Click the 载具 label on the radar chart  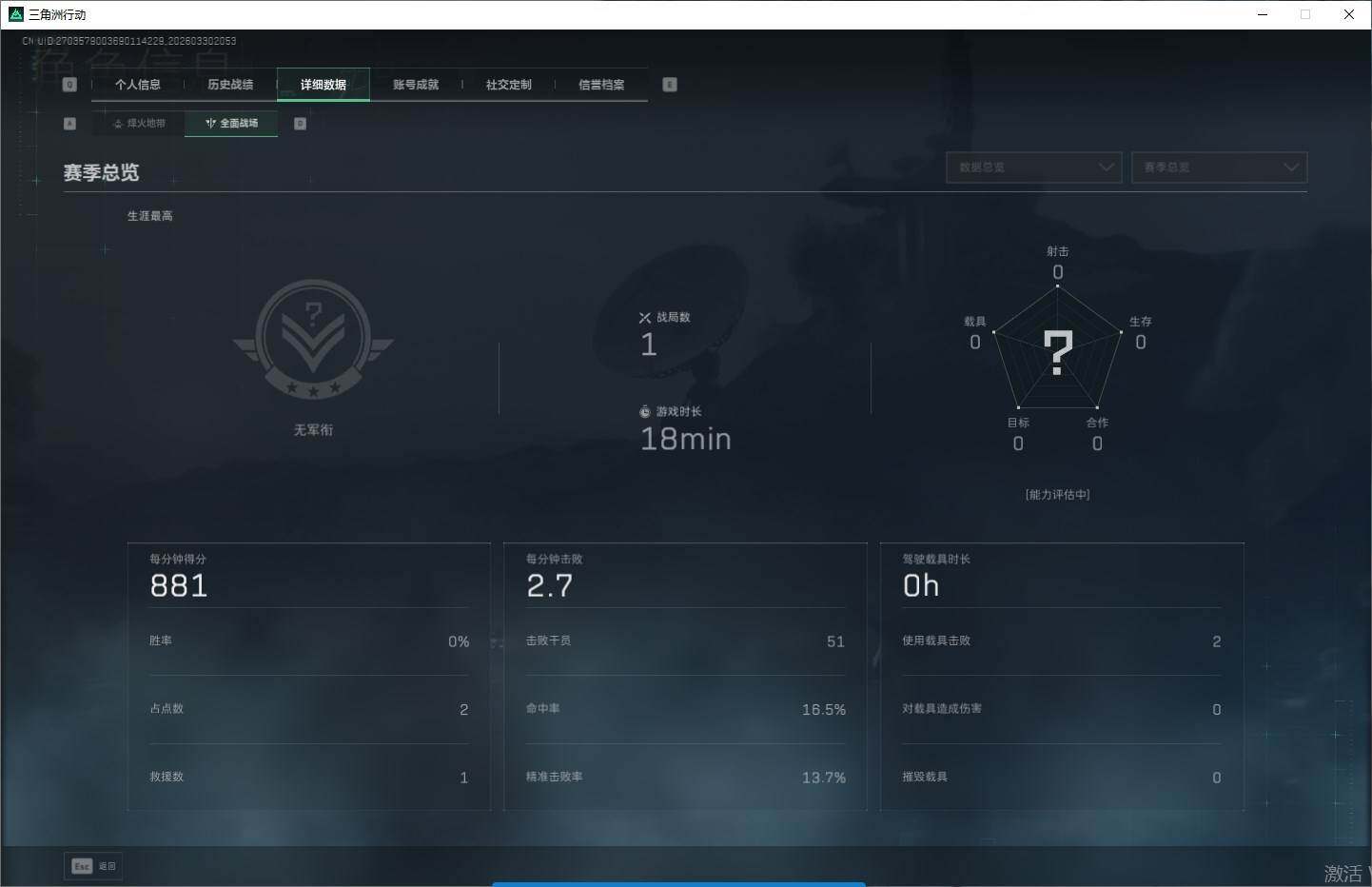[975, 322]
